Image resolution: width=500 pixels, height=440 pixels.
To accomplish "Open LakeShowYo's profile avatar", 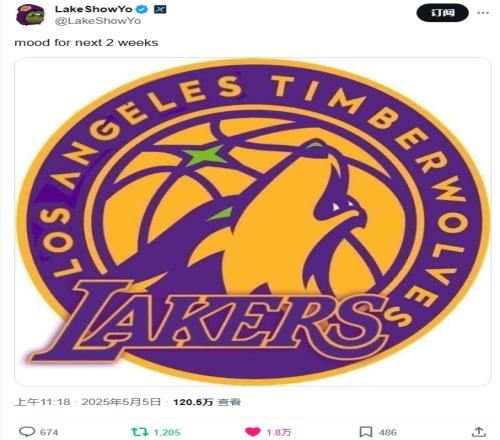I will pos(30,15).
